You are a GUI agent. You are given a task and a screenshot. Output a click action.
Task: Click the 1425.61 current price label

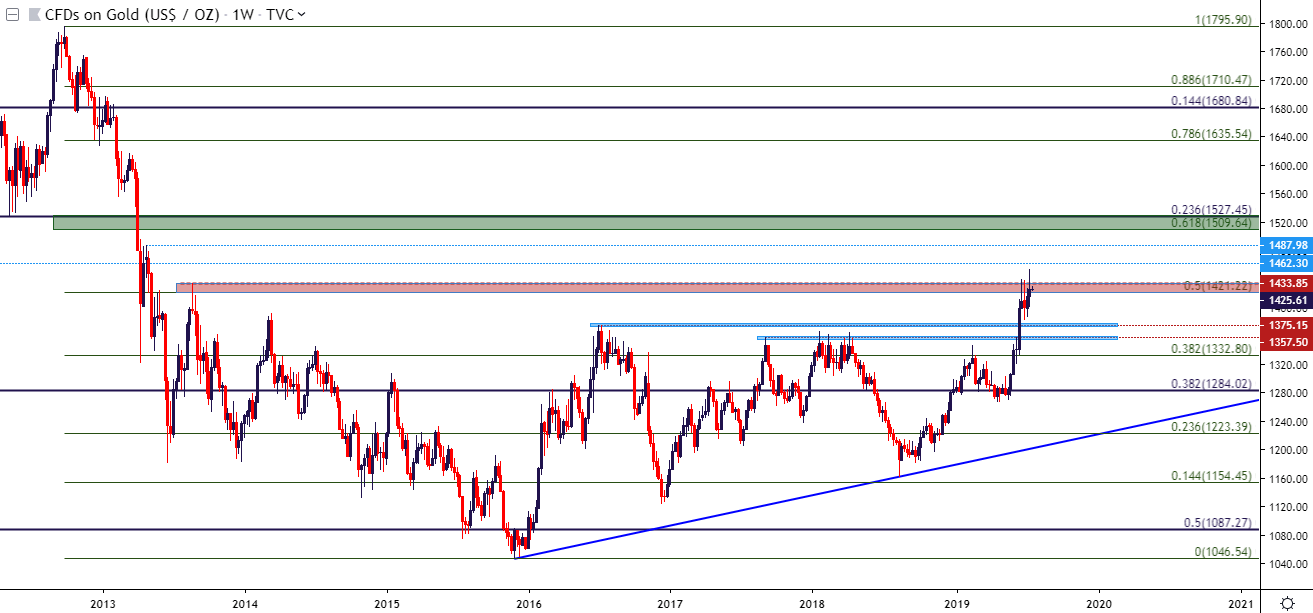(x=1286, y=299)
